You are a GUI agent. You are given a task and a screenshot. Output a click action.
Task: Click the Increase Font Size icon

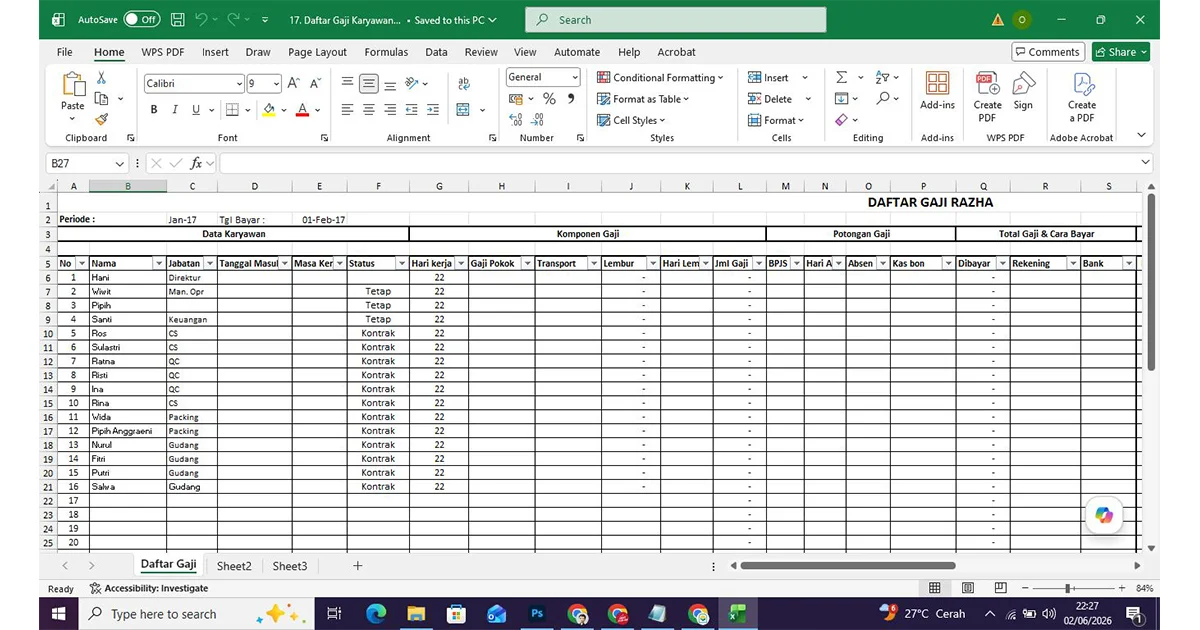click(x=293, y=84)
